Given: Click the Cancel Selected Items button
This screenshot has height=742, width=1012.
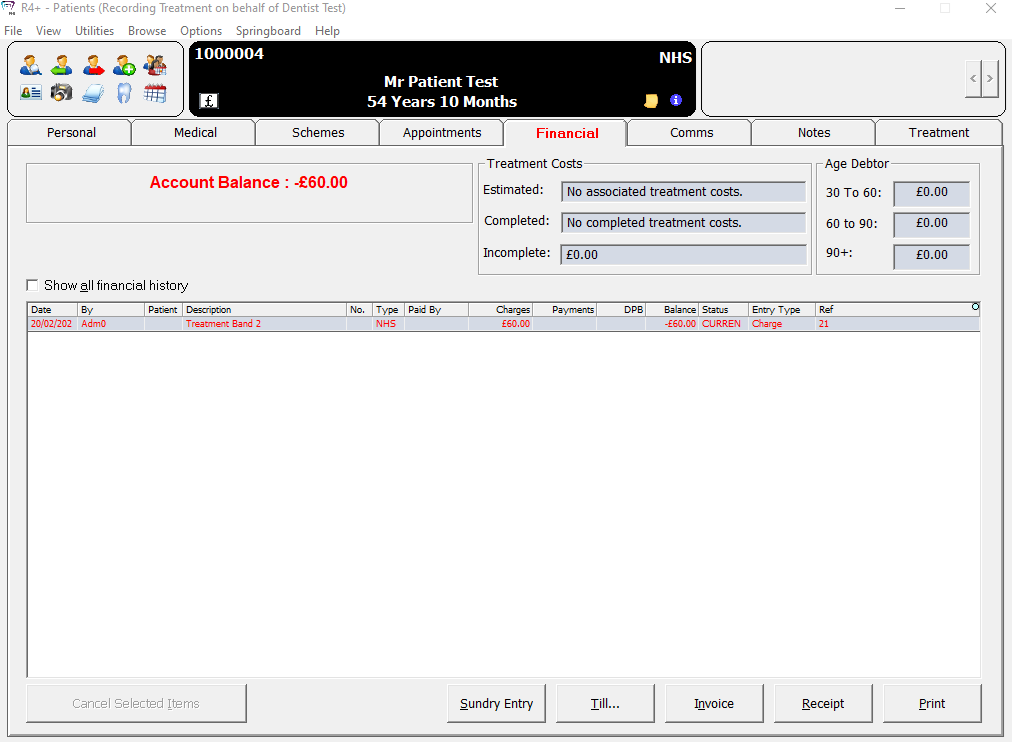Looking at the screenshot, I should [x=136, y=703].
